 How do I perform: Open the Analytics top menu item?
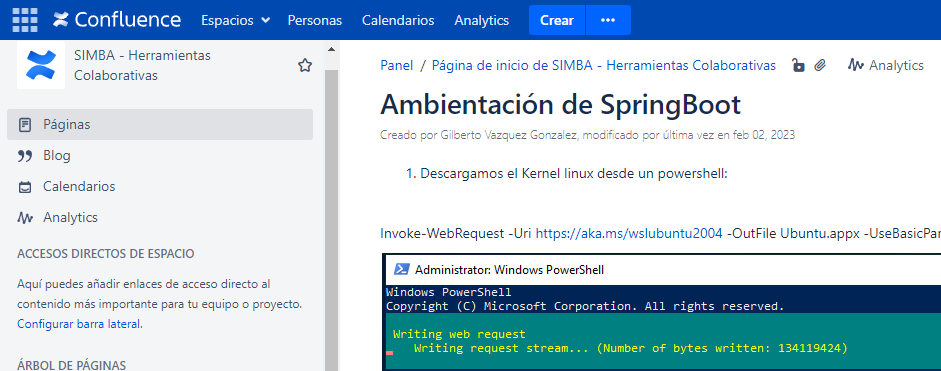481,20
